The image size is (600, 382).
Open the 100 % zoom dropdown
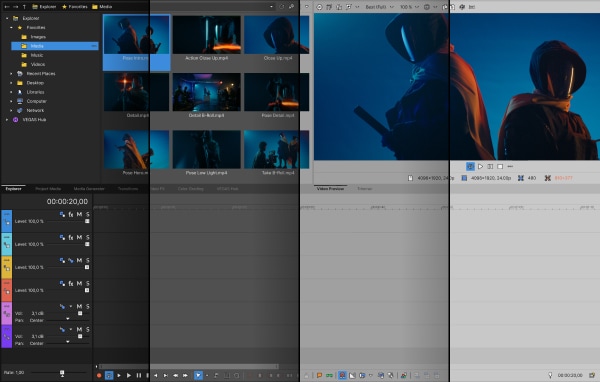[x=409, y=7]
